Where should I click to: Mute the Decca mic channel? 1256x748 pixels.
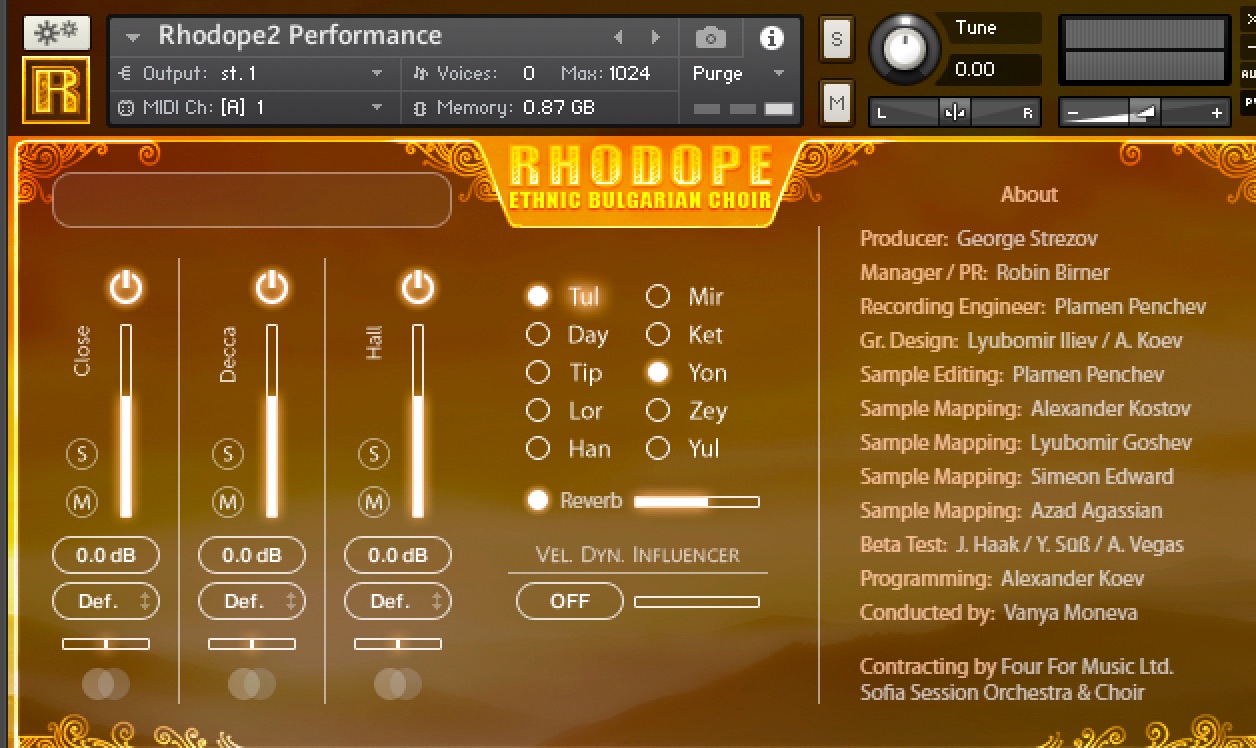point(228,502)
